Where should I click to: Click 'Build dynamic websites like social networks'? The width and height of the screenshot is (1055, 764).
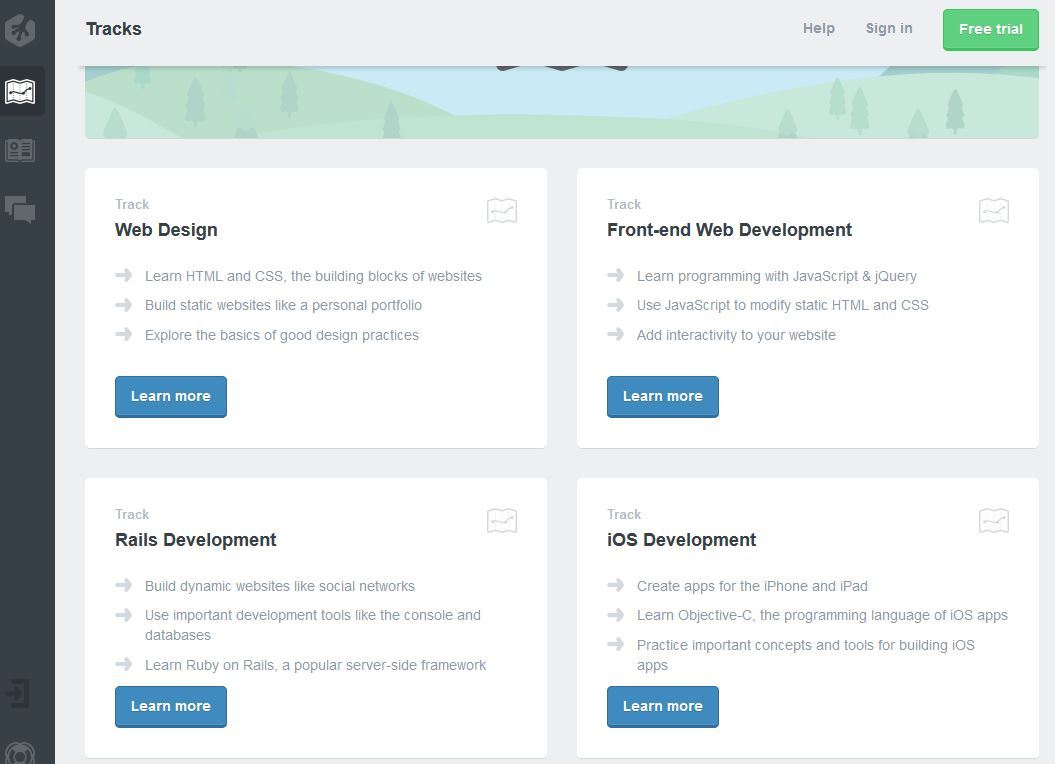tap(280, 586)
